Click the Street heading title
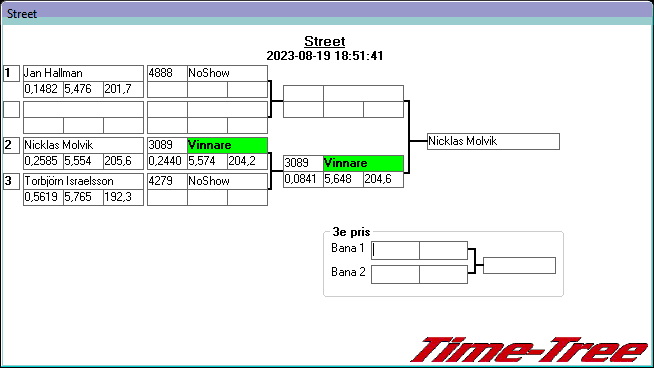Image resolution: width=654 pixels, height=368 pixels. (324, 41)
